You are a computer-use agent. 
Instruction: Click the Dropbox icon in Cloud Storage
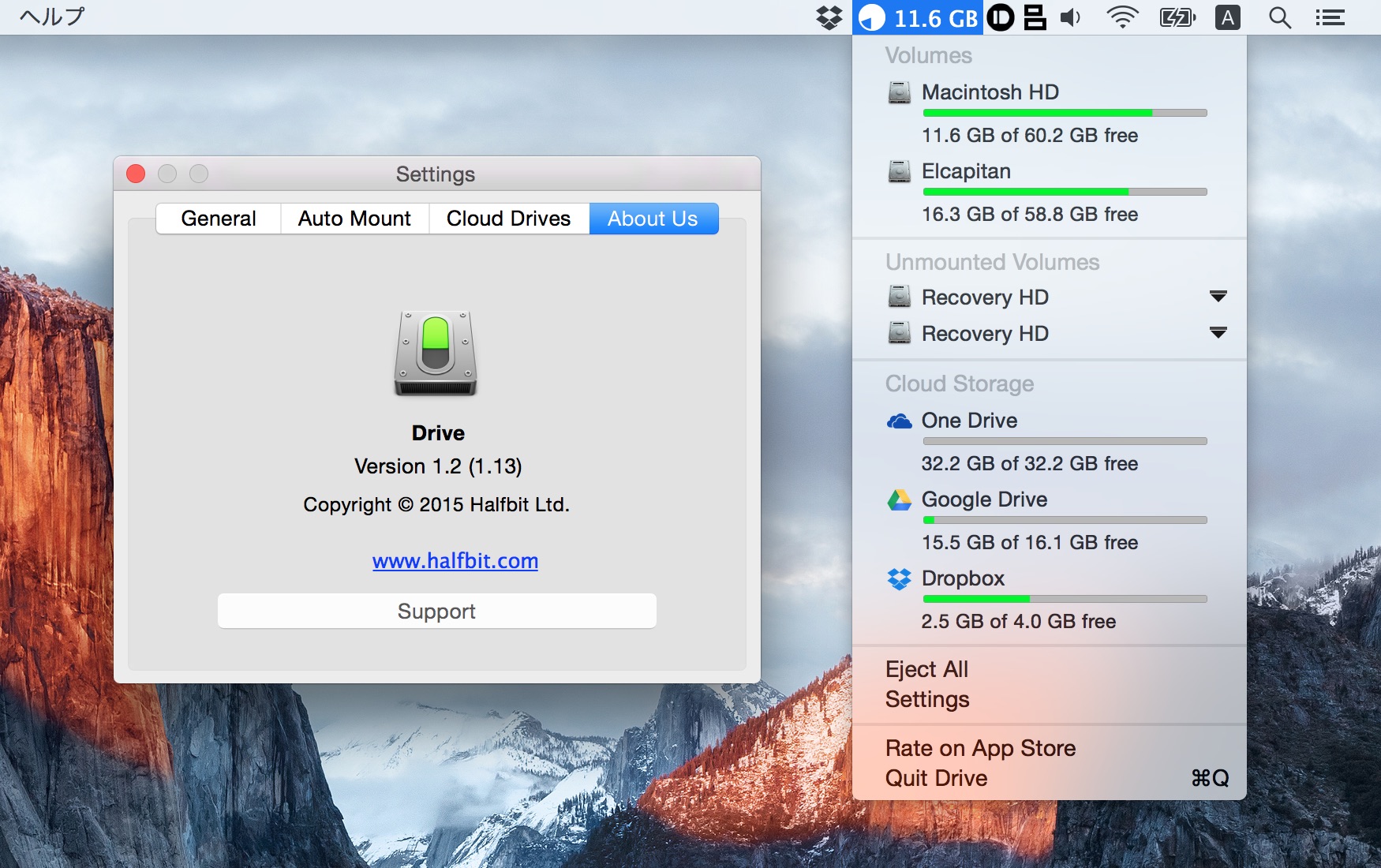pyautogui.click(x=900, y=579)
